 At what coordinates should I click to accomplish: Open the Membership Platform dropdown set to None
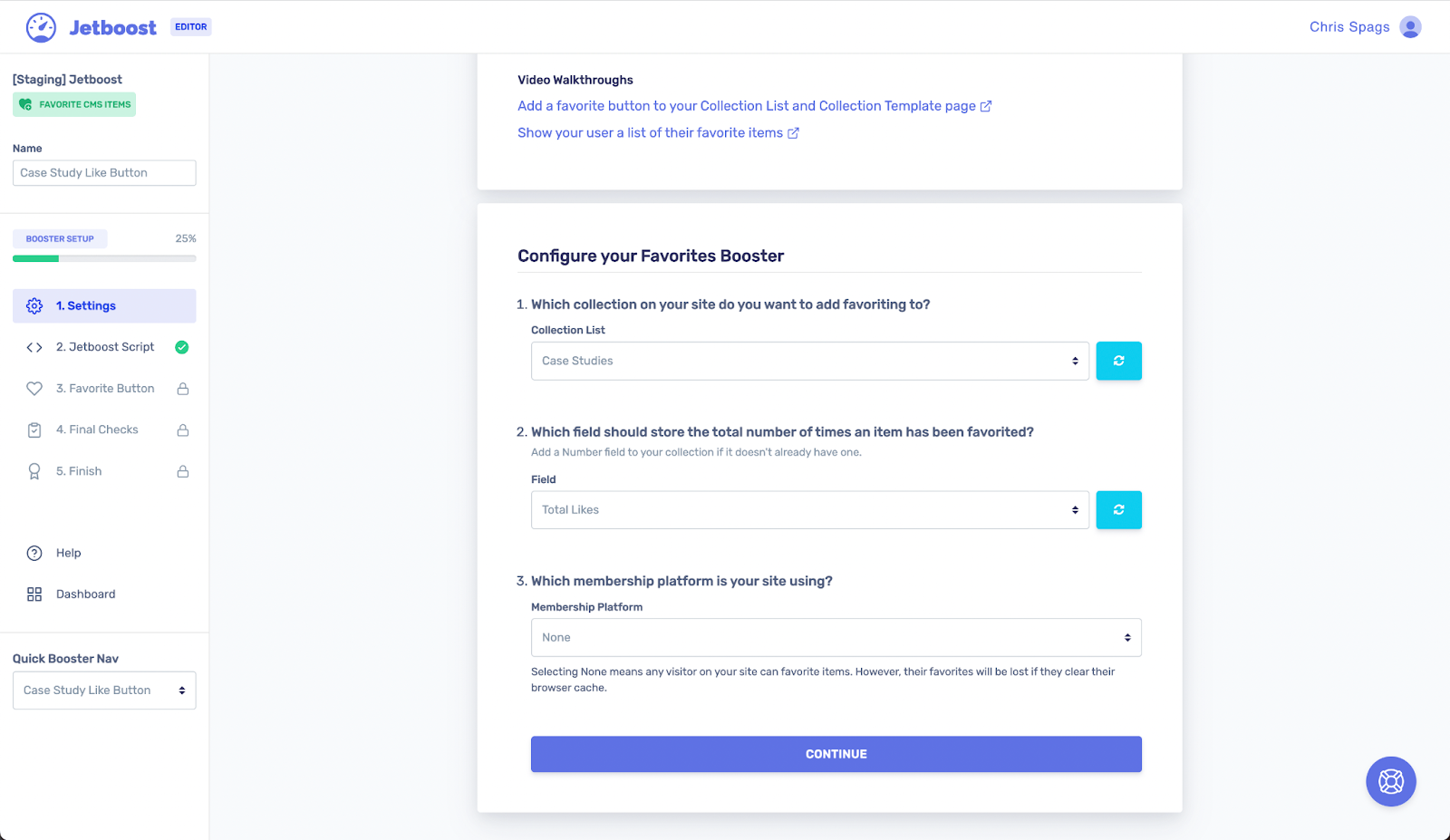point(836,637)
